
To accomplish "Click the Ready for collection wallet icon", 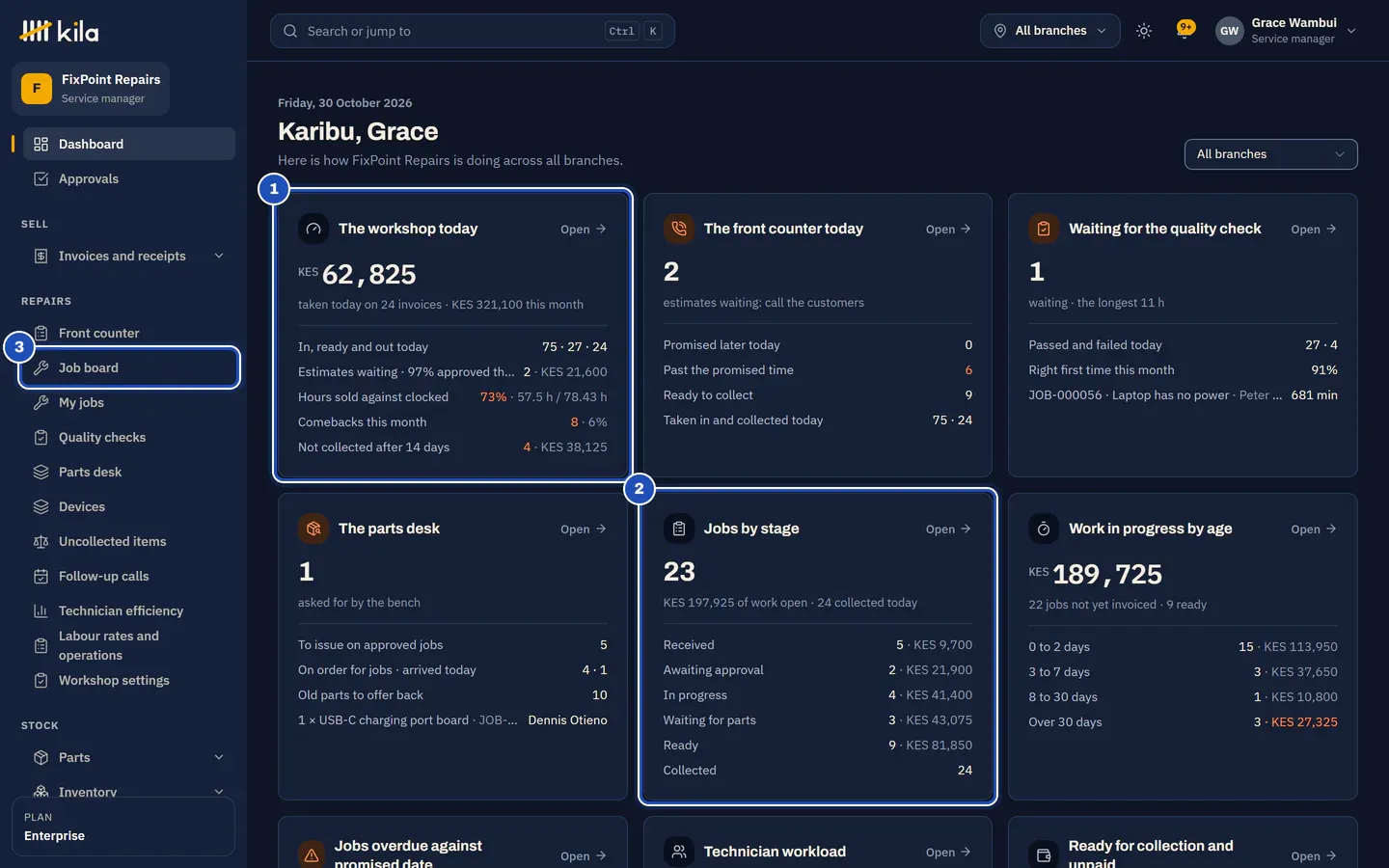I will 1044,855.
